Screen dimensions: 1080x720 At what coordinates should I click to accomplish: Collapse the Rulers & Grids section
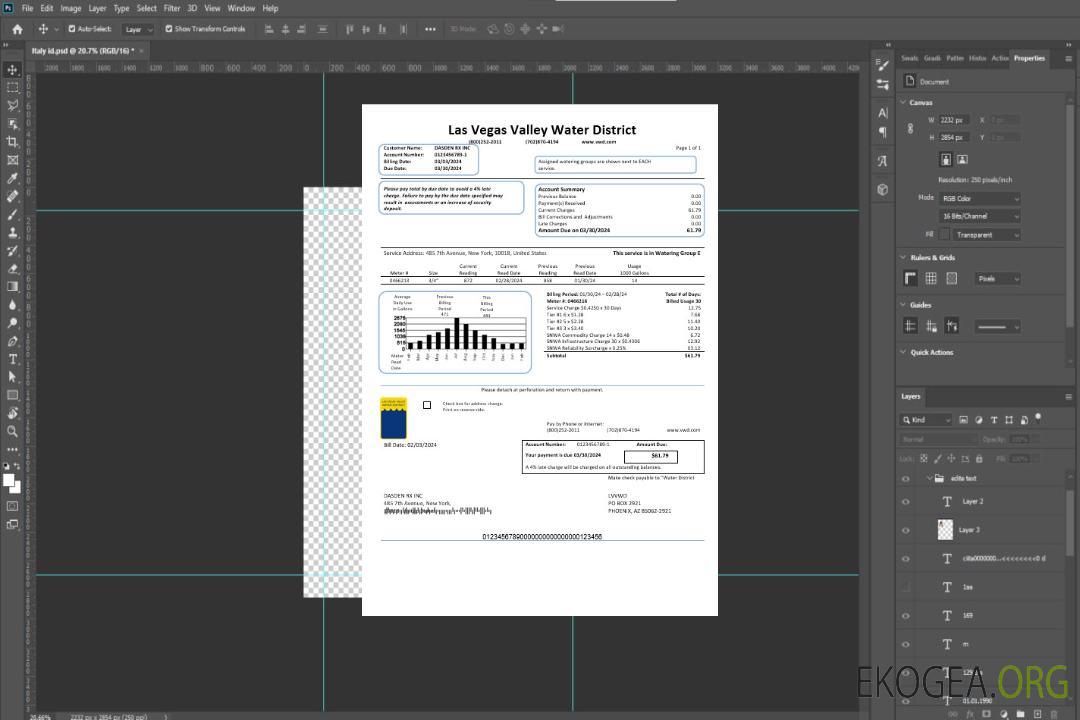click(x=903, y=258)
